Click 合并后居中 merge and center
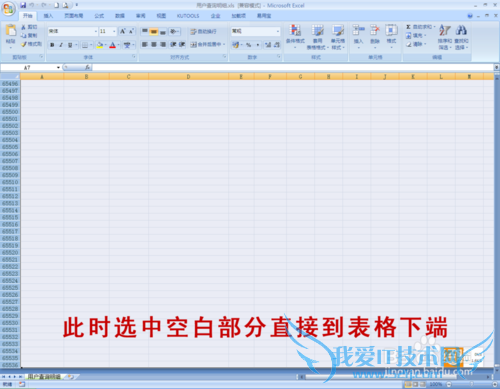This screenshot has width=500, height=389. (206, 44)
